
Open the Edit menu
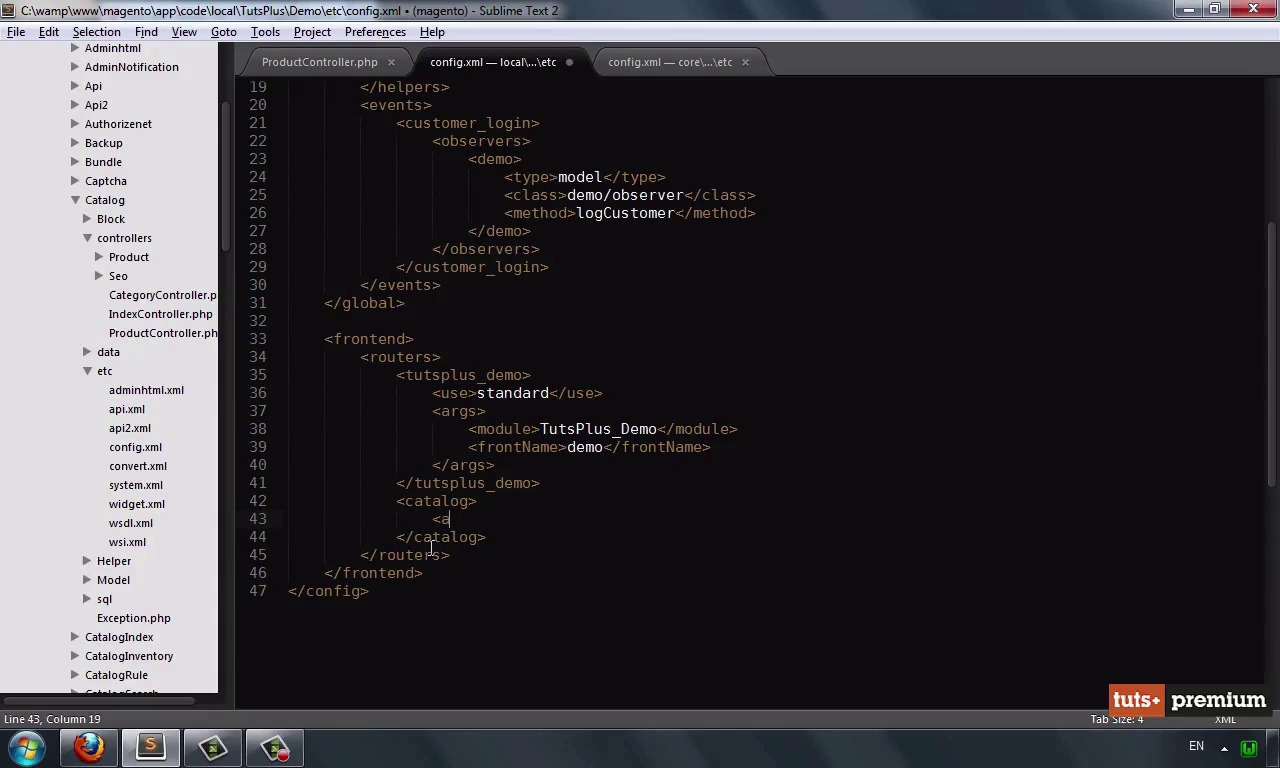(49, 32)
